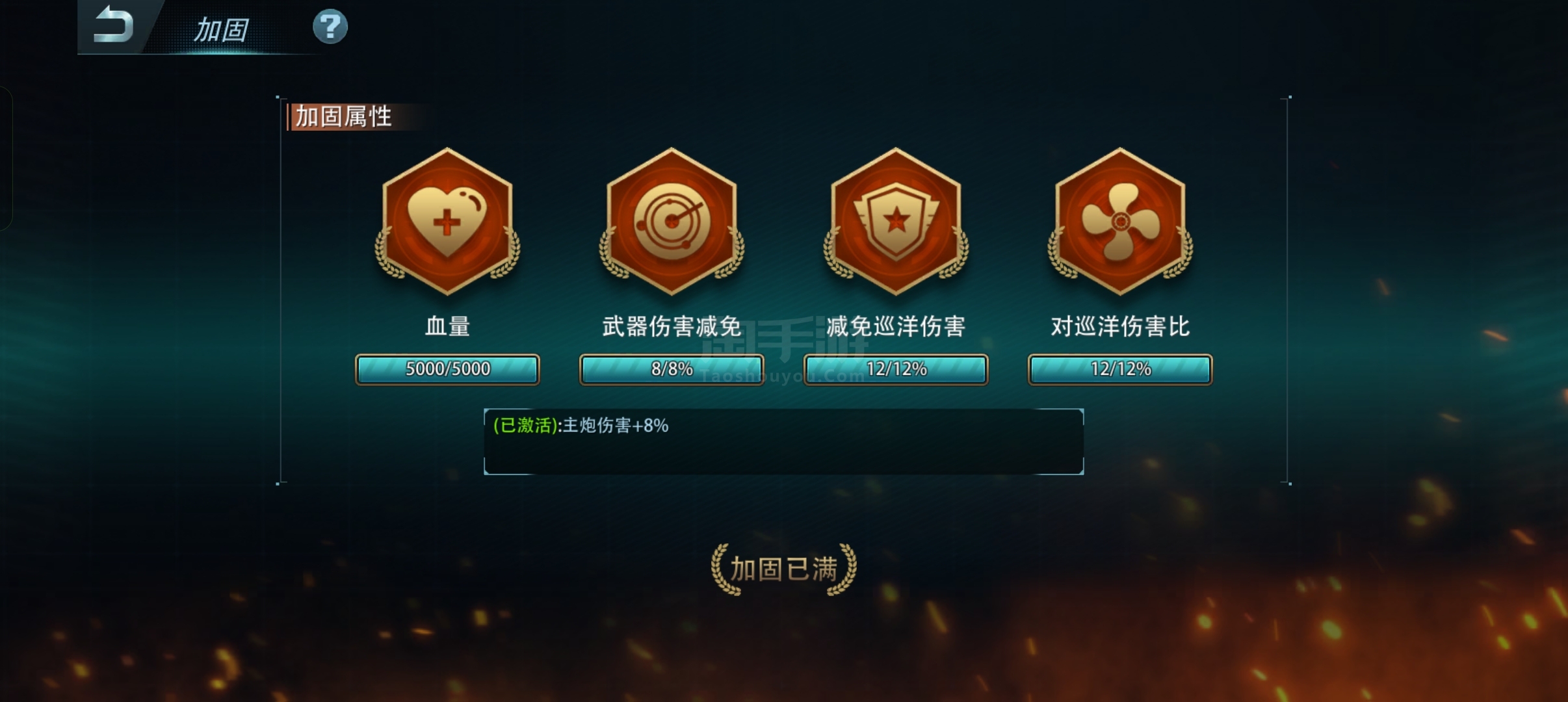Click the 对巡洋伤害比 label
Image resolution: width=1568 pixels, height=702 pixels.
tap(1120, 326)
